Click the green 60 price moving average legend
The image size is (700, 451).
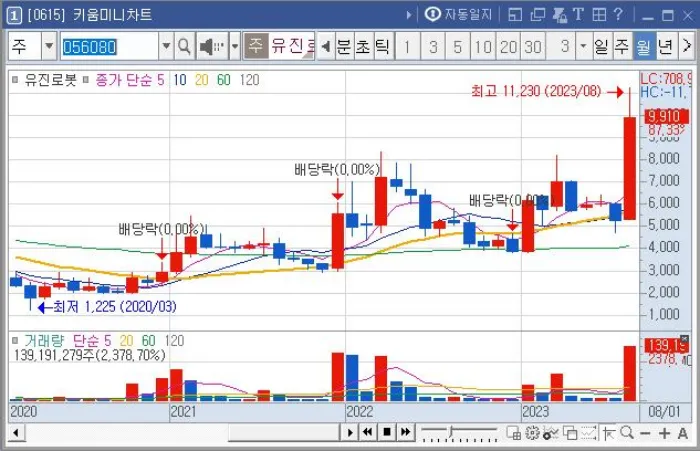pos(224,80)
